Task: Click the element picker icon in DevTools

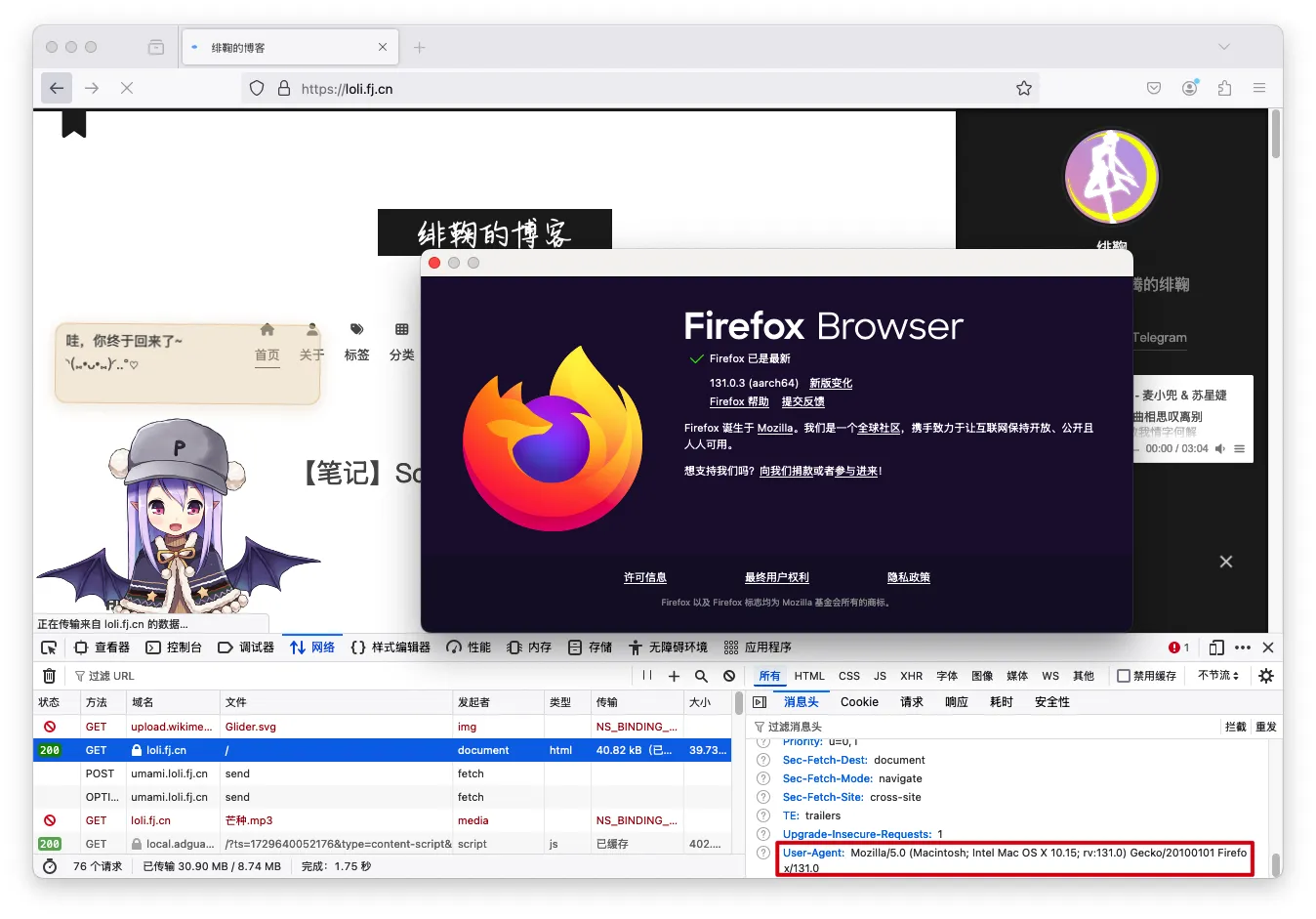Action: pyautogui.click(x=49, y=647)
